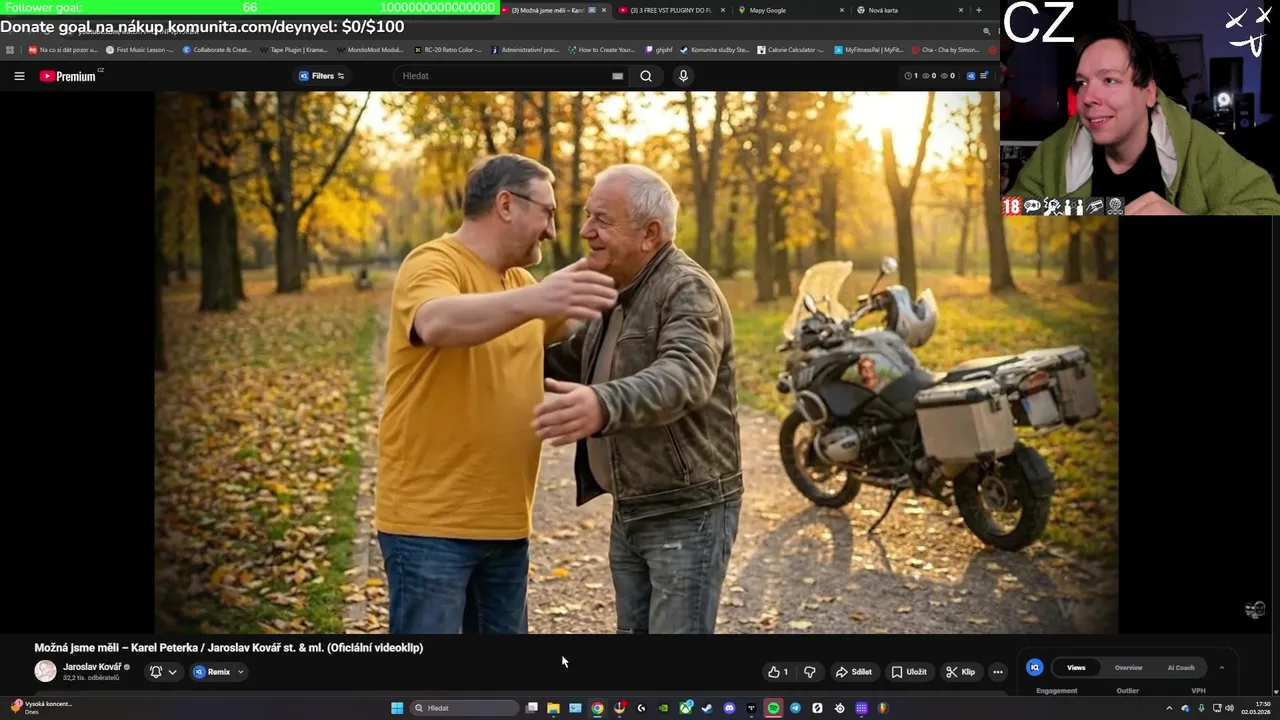Dislike the video with thumbs down

[x=810, y=672]
